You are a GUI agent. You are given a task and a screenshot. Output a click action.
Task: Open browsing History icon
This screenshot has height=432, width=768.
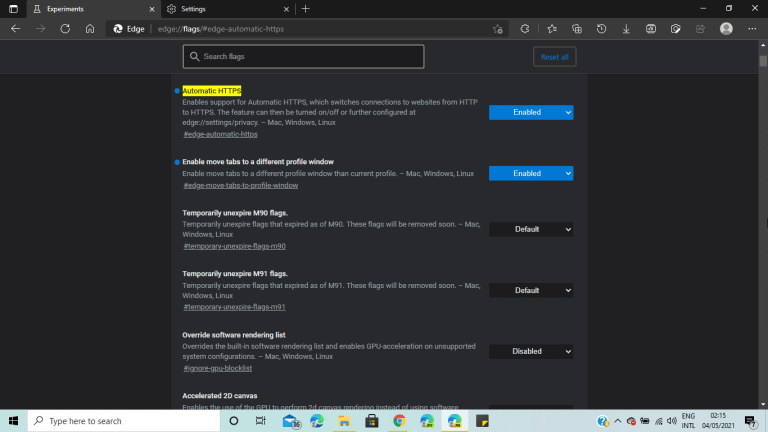coord(601,29)
